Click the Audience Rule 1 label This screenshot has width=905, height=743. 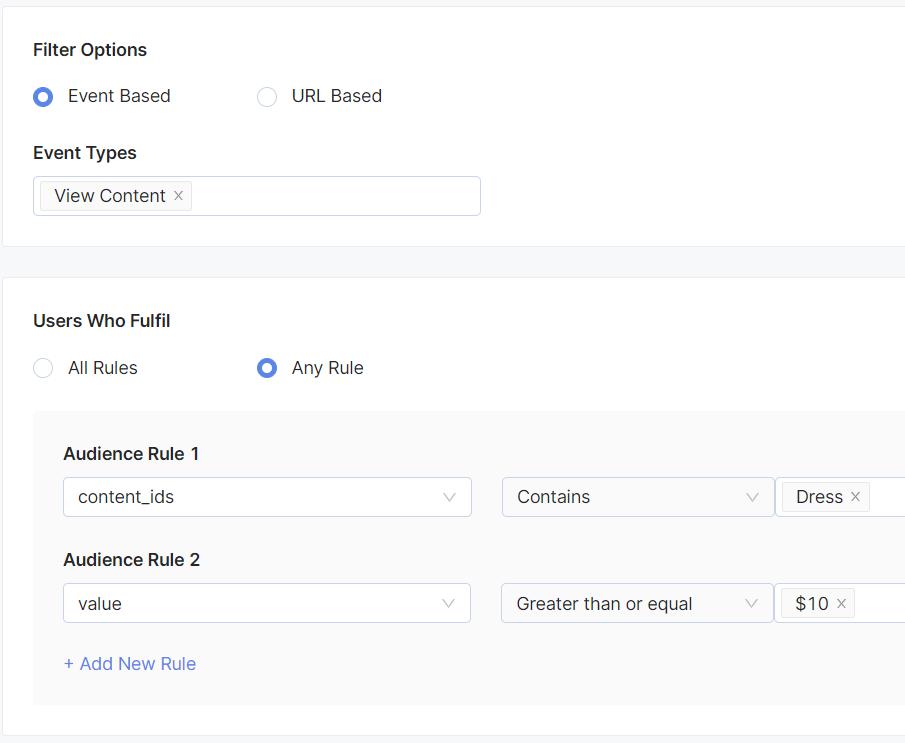click(x=131, y=454)
